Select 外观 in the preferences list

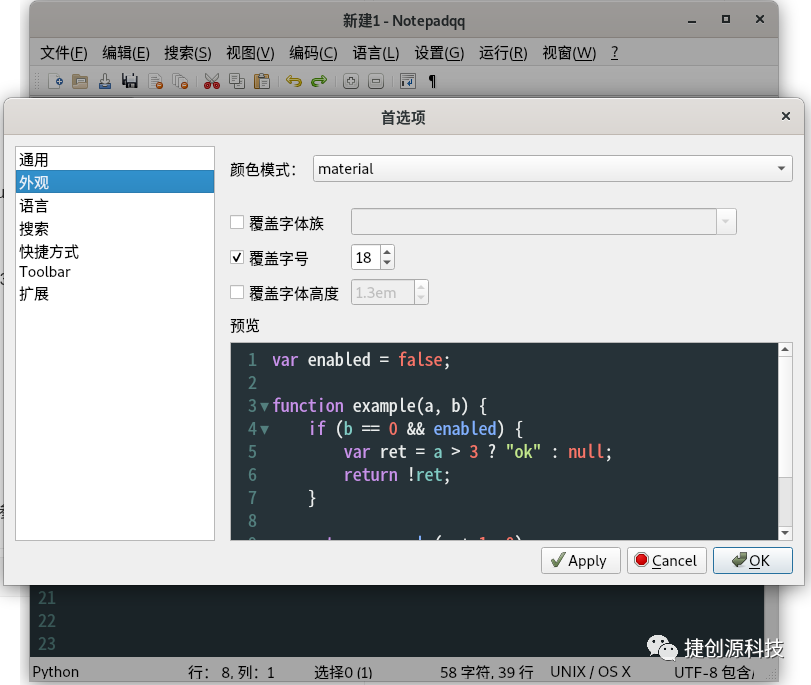coord(115,182)
